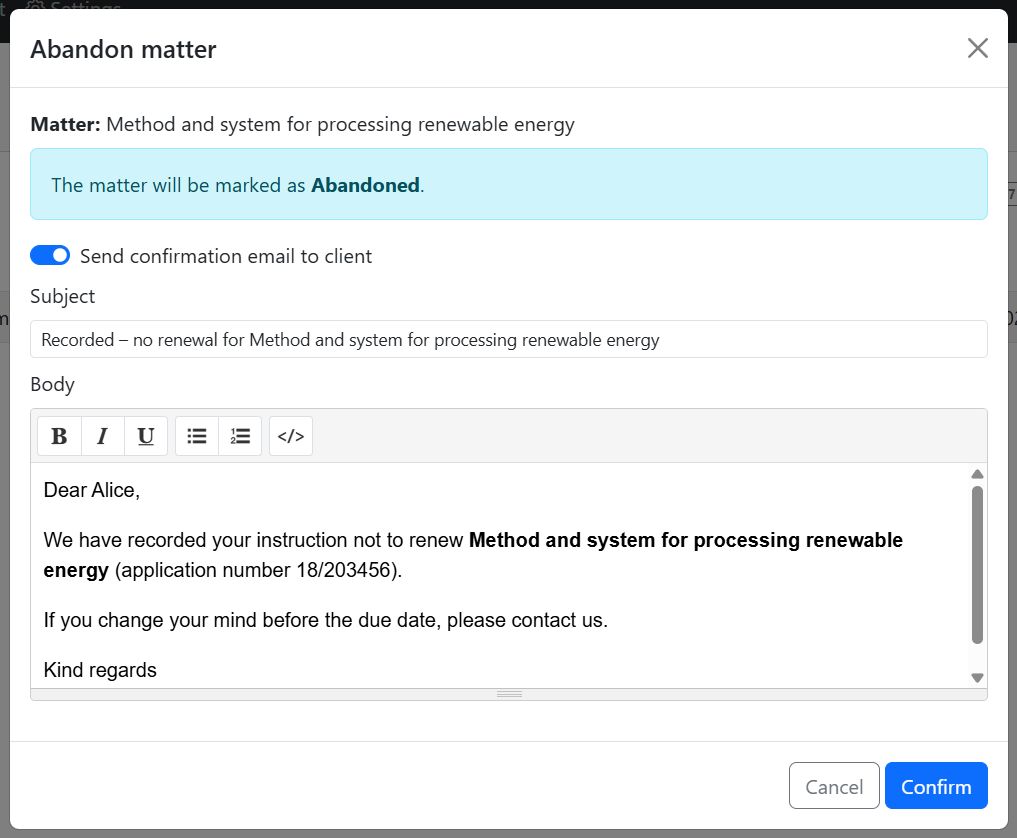This screenshot has height=838, width=1017.
Task: Close the Abandon matter dialog with the X
Action: pos(977,48)
